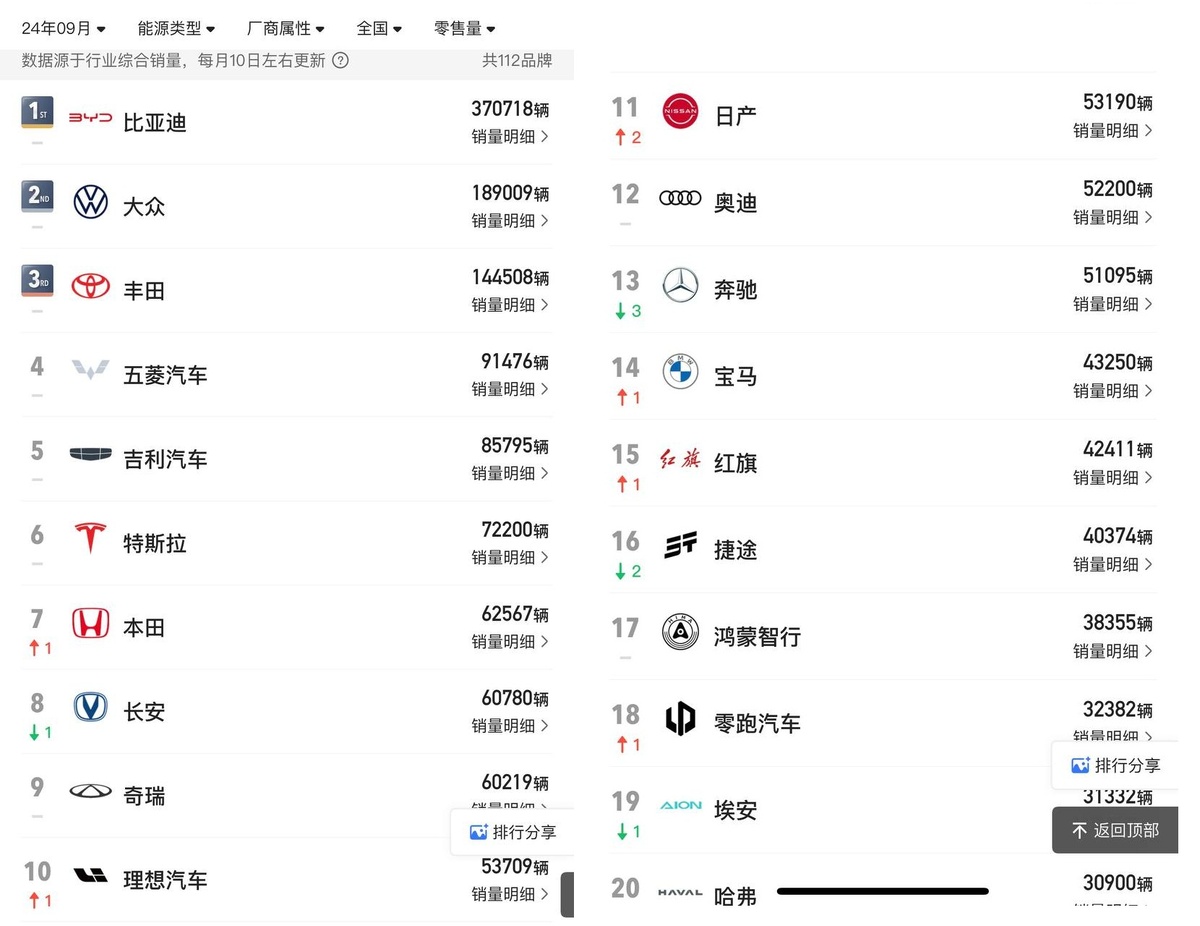
Task: Click the data source help question icon
Action: [x=340, y=60]
